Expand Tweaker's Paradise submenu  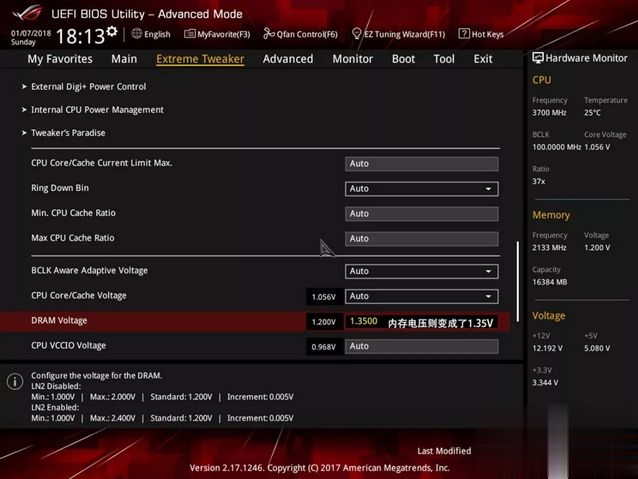(x=68, y=133)
